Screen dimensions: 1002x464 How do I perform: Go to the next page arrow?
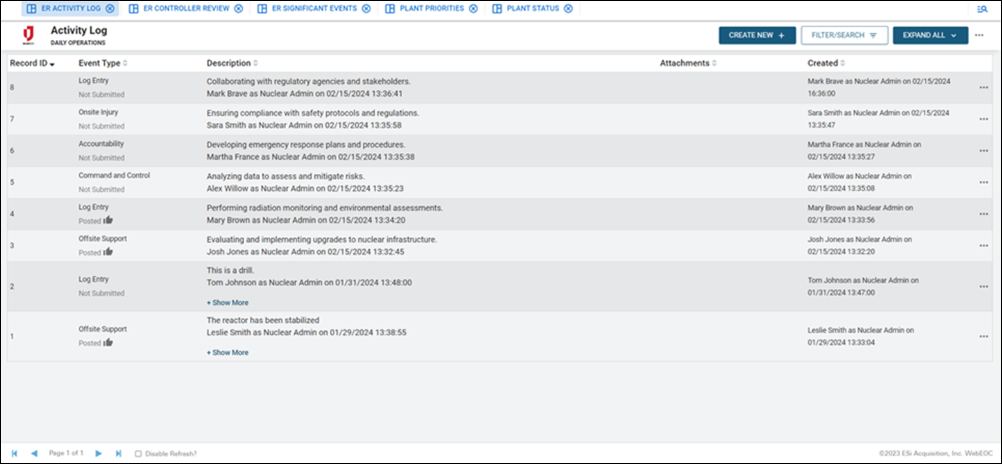98,453
